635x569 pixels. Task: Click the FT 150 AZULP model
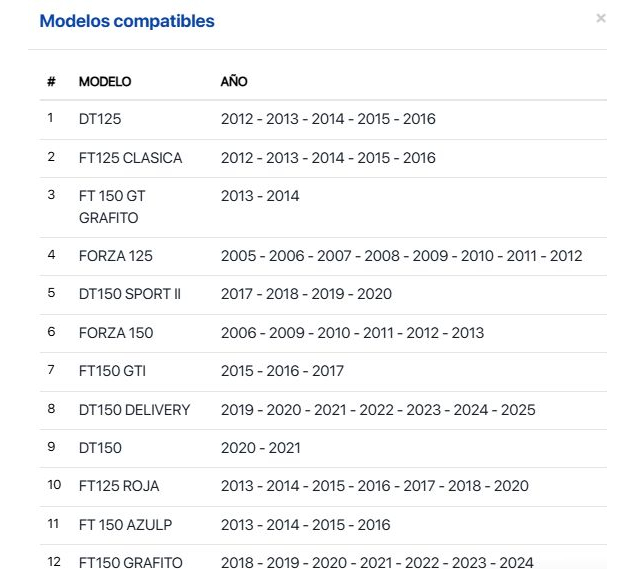coord(120,525)
